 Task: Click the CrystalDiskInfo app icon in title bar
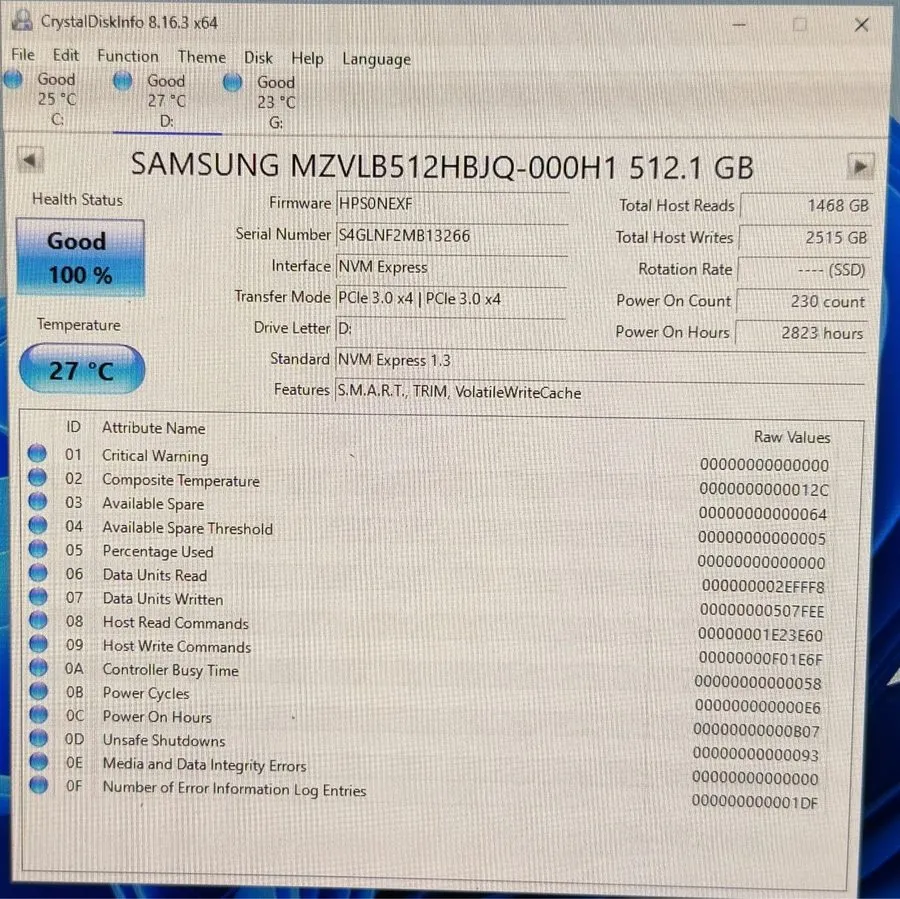pyautogui.click(x=22, y=20)
